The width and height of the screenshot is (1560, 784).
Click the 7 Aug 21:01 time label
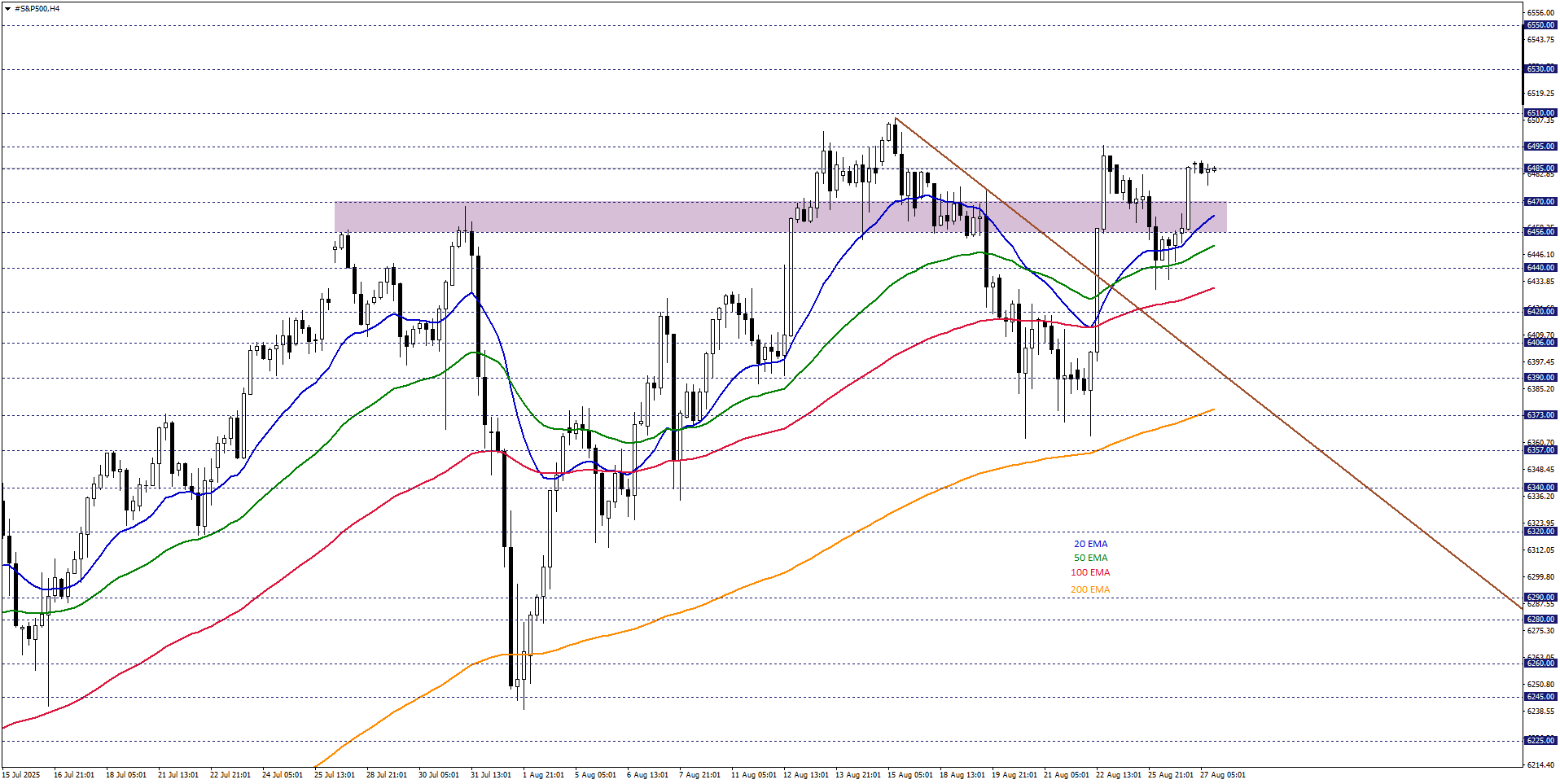(x=699, y=775)
